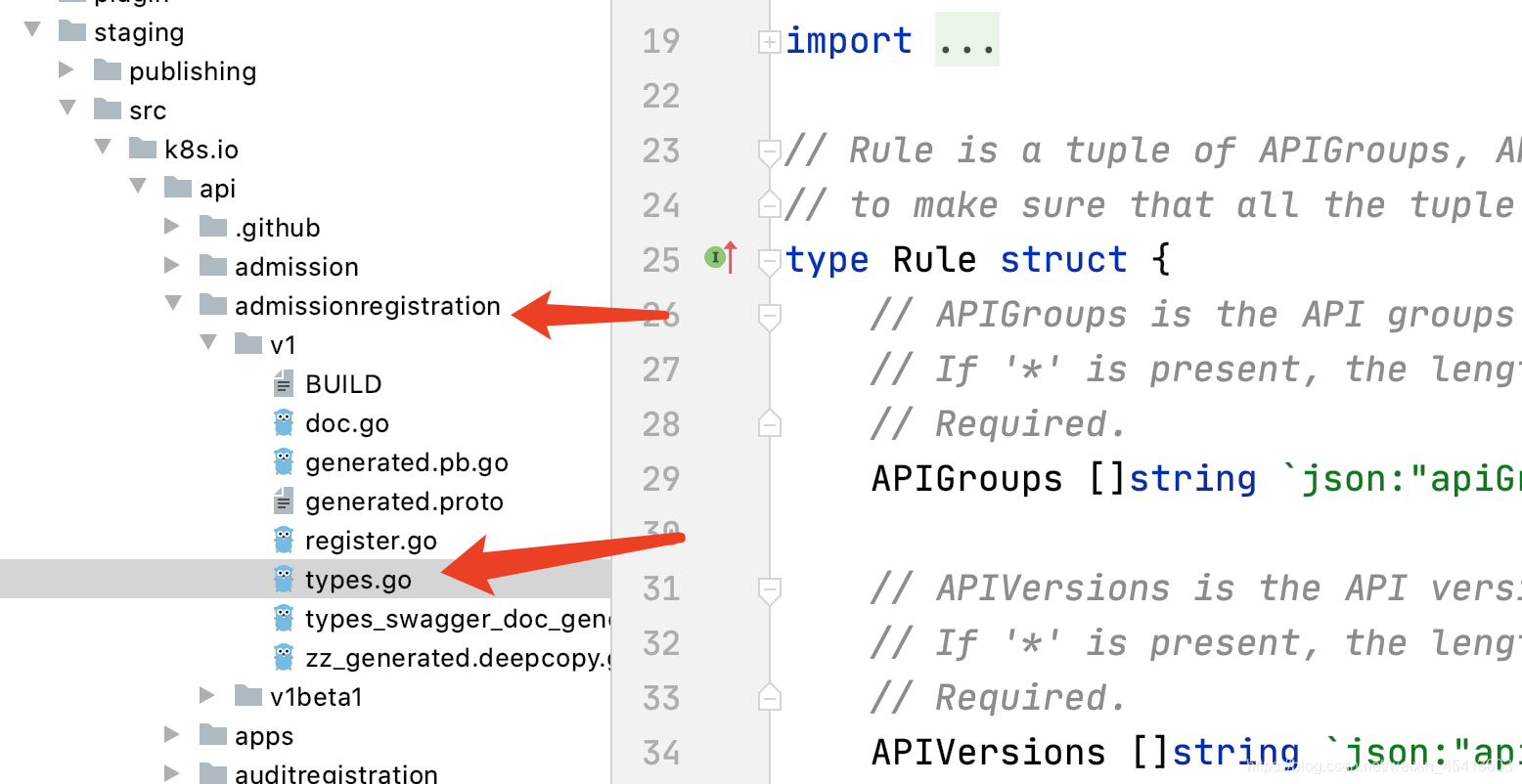Click the zz_generated.deepcopy gopher icon
The width and height of the screenshot is (1522, 784).
[284, 657]
